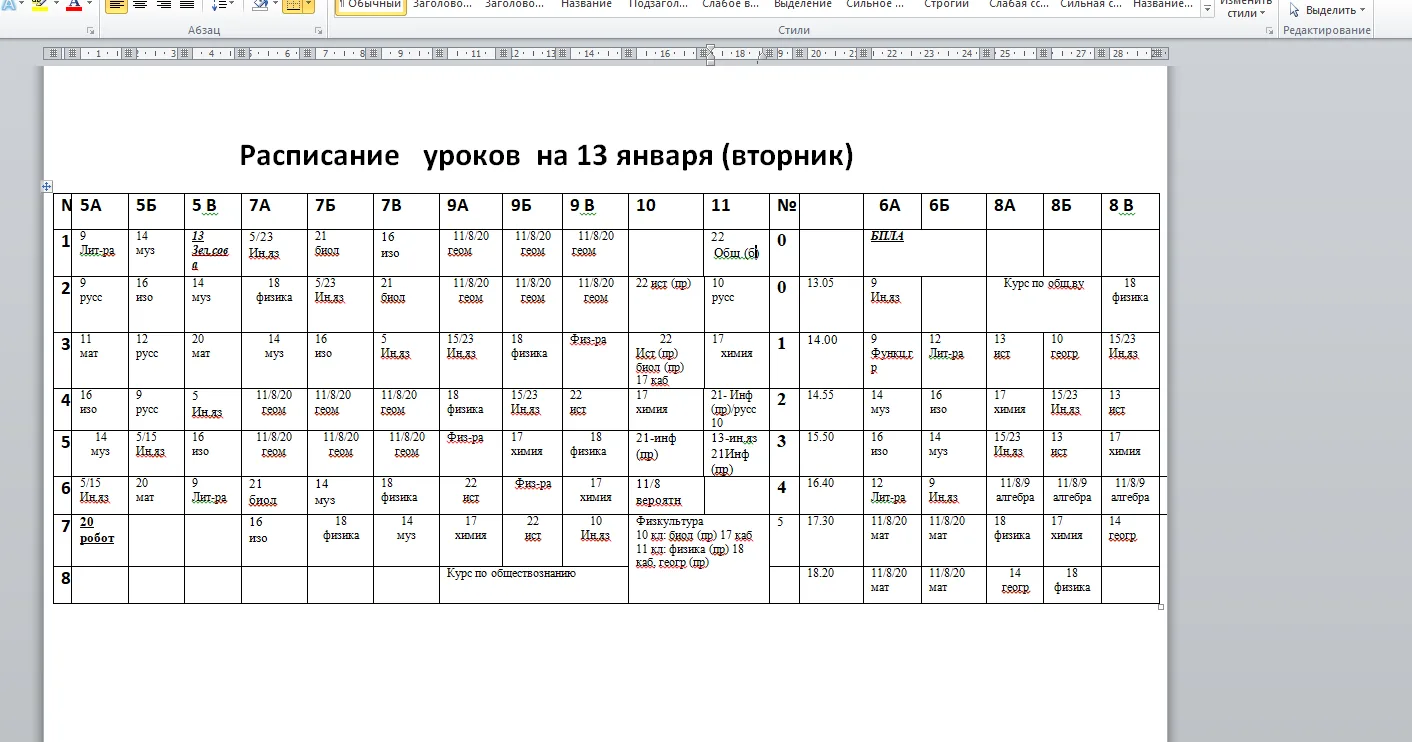The height and width of the screenshot is (742, 1412).
Task: Justify the paragraph text
Action: 187,5
